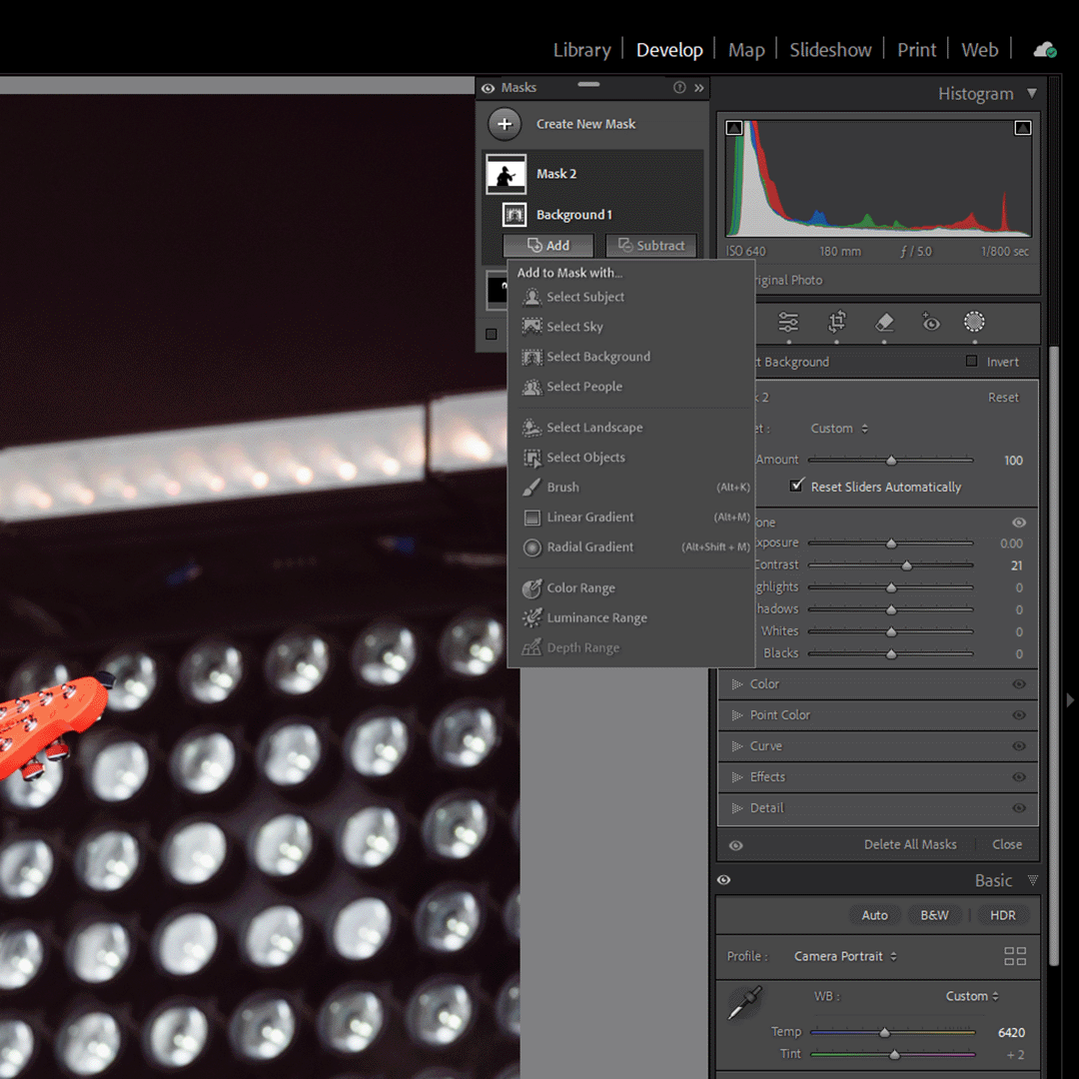Select the Mask 2 thumbnail
The height and width of the screenshot is (1079, 1079).
coord(506,174)
